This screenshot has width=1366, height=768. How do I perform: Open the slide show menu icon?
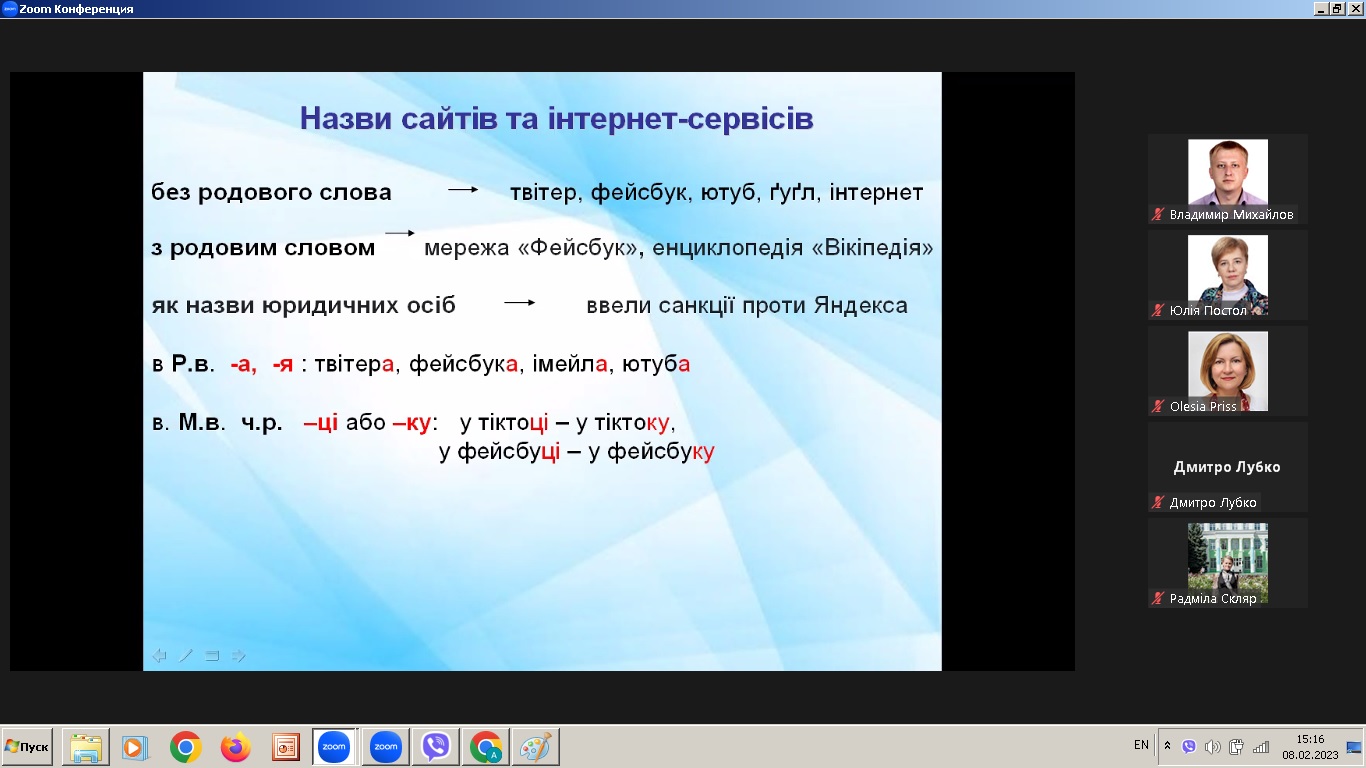[212, 656]
